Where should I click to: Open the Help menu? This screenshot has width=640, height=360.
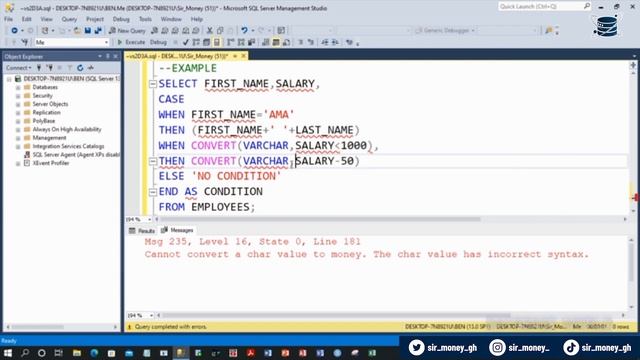click(x=196, y=19)
